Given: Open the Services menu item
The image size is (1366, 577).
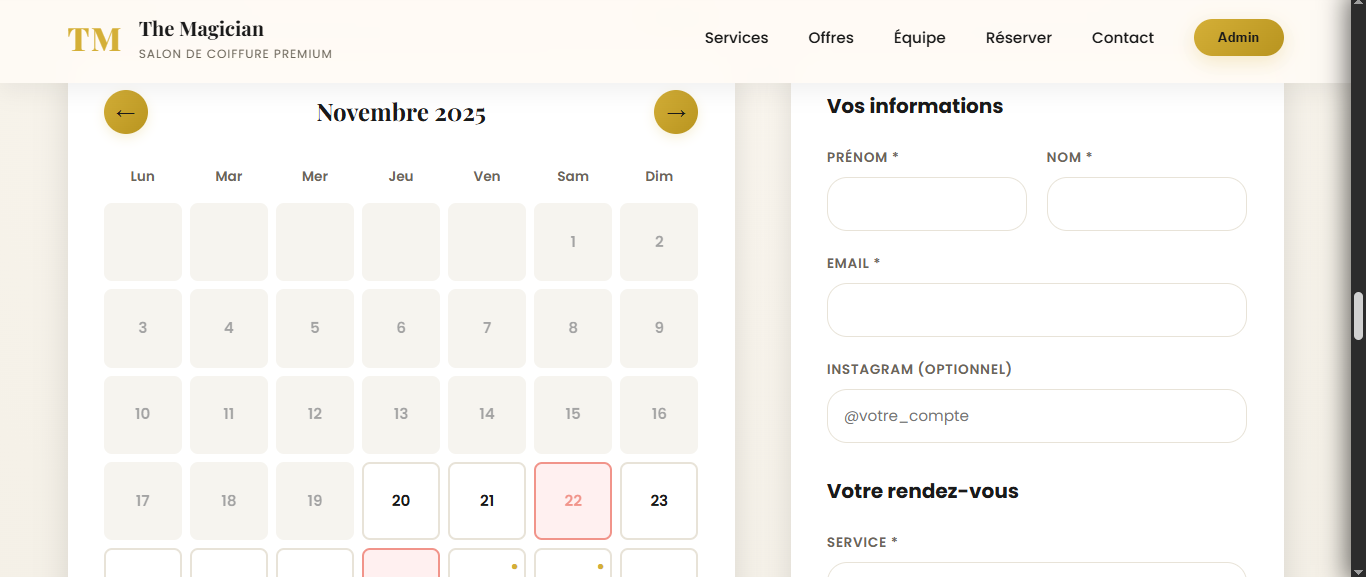Looking at the screenshot, I should tap(736, 37).
